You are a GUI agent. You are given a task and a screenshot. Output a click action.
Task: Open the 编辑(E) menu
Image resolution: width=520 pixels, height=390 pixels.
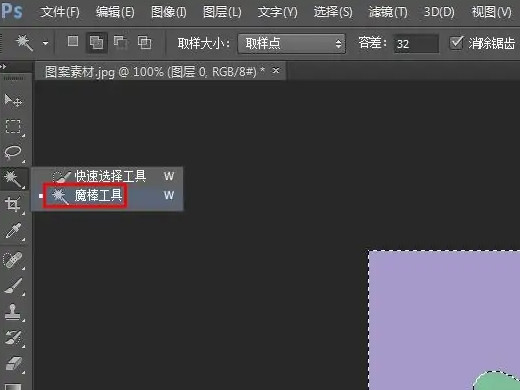pos(115,12)
